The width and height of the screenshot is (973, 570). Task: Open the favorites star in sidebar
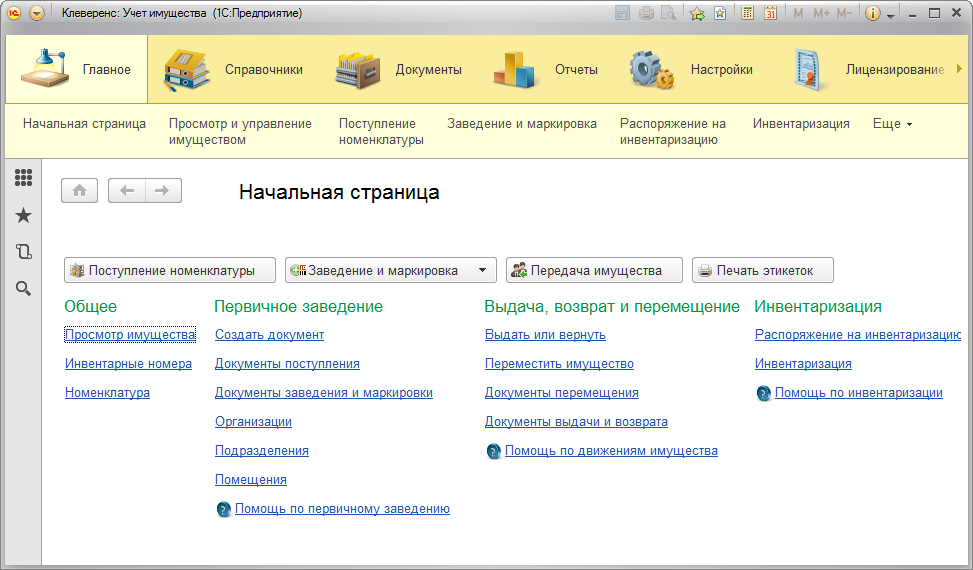pyautogui.click(x=23, y=215)
